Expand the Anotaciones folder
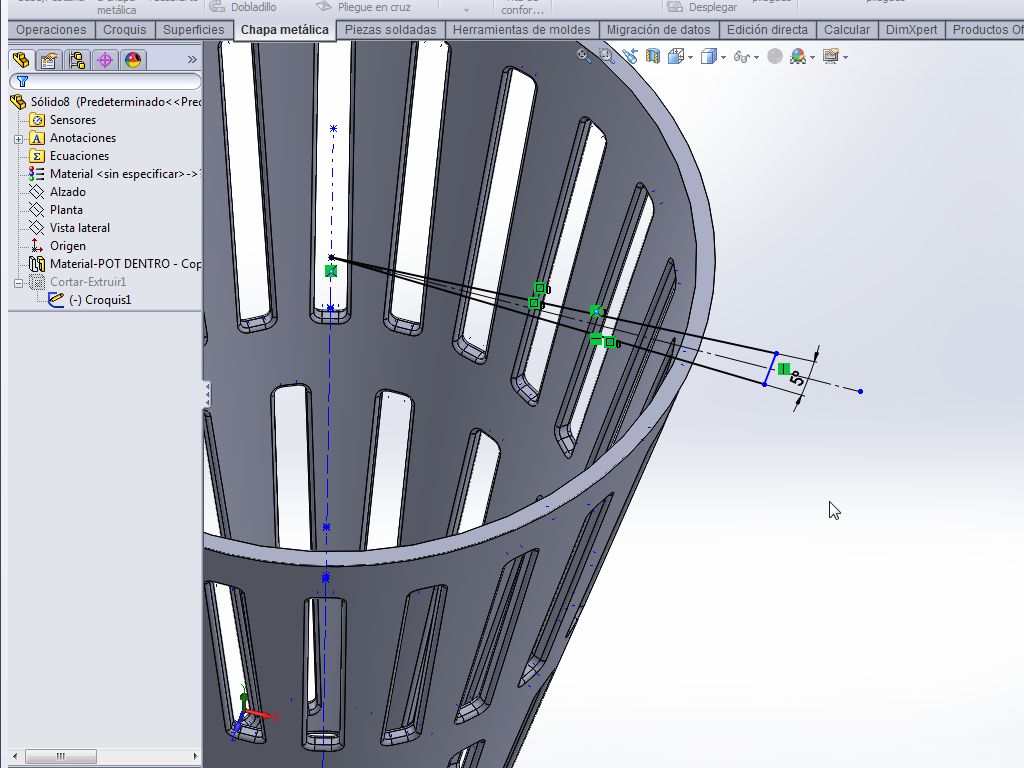Image resolution: width=1024 pixels, height=768 pixels. pos(18,138)
